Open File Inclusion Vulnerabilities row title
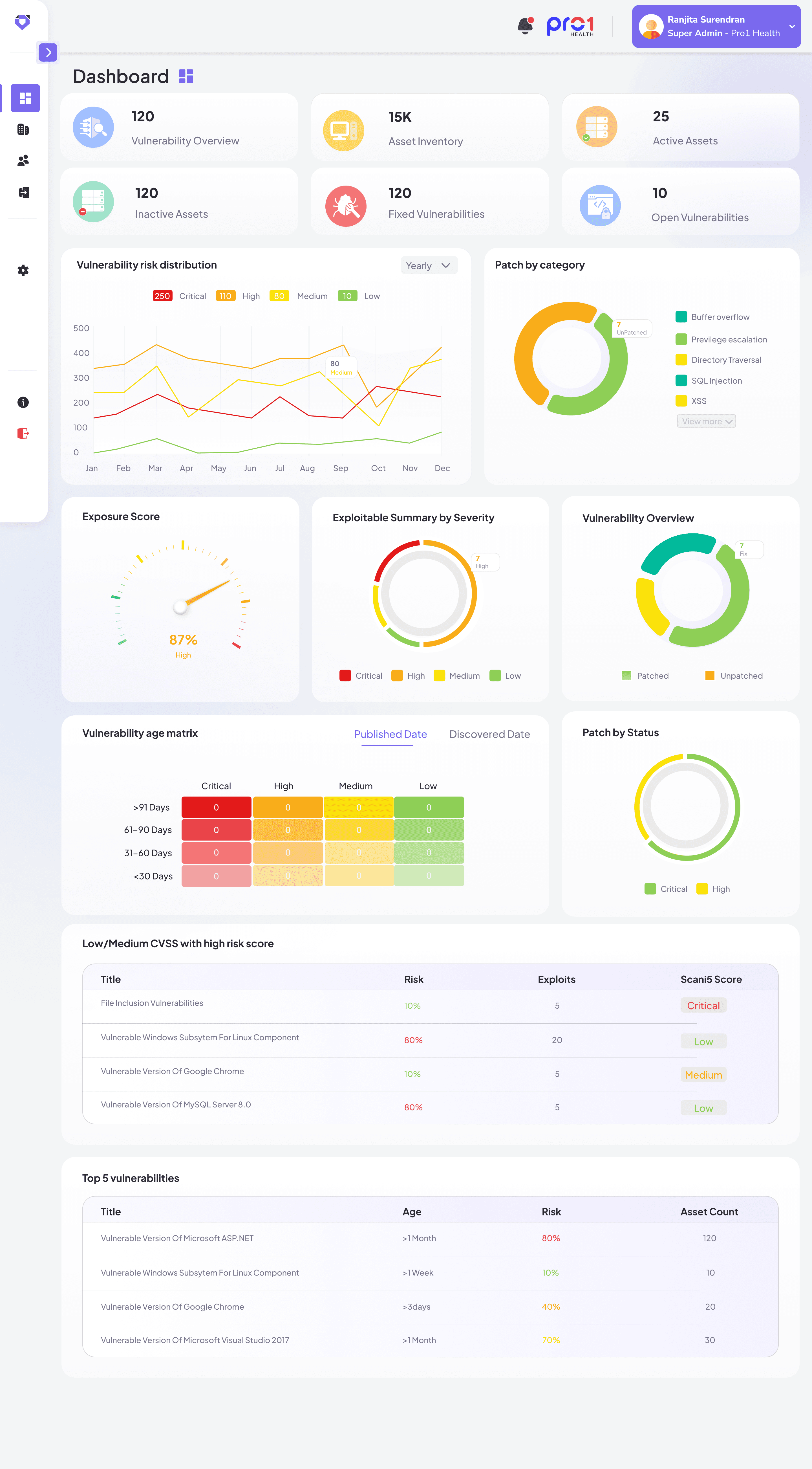The width and height of the screenshot is (812, 1469). click(152, 1003)
